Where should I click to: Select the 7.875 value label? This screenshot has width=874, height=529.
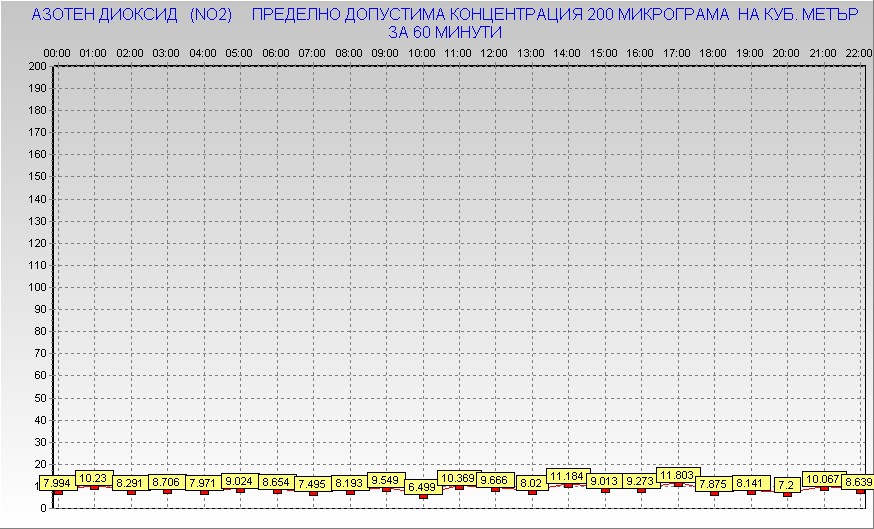pyautogui.click(x=715, y=484)
